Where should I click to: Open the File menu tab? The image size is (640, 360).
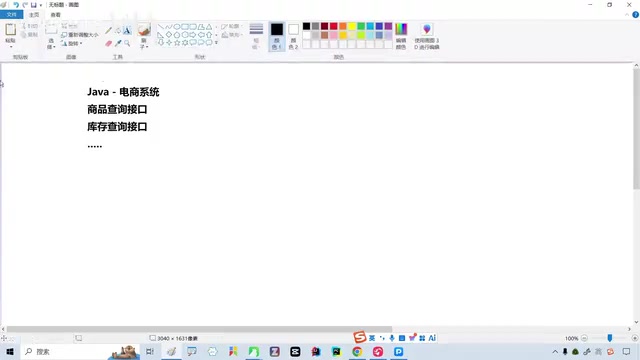(11, 15)
